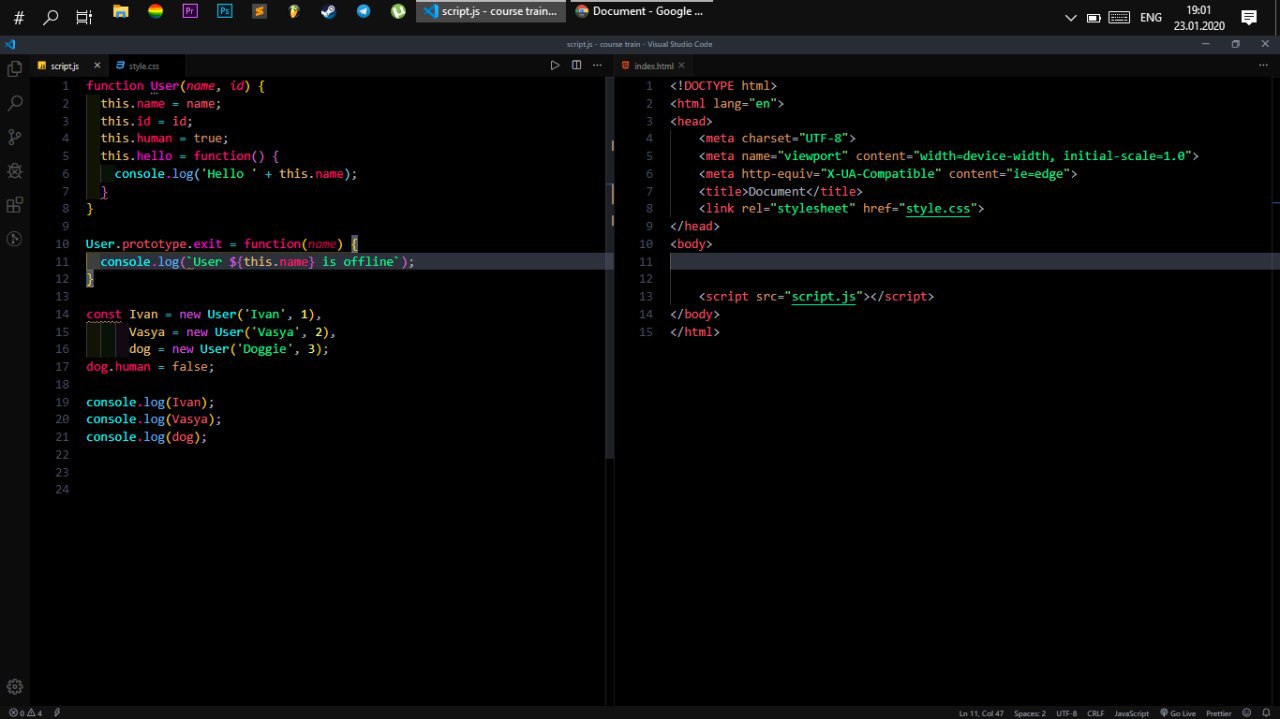Open the Debug view in activity bar
The width and height of the screenshot is (1280, 719).
click(15, 171)
